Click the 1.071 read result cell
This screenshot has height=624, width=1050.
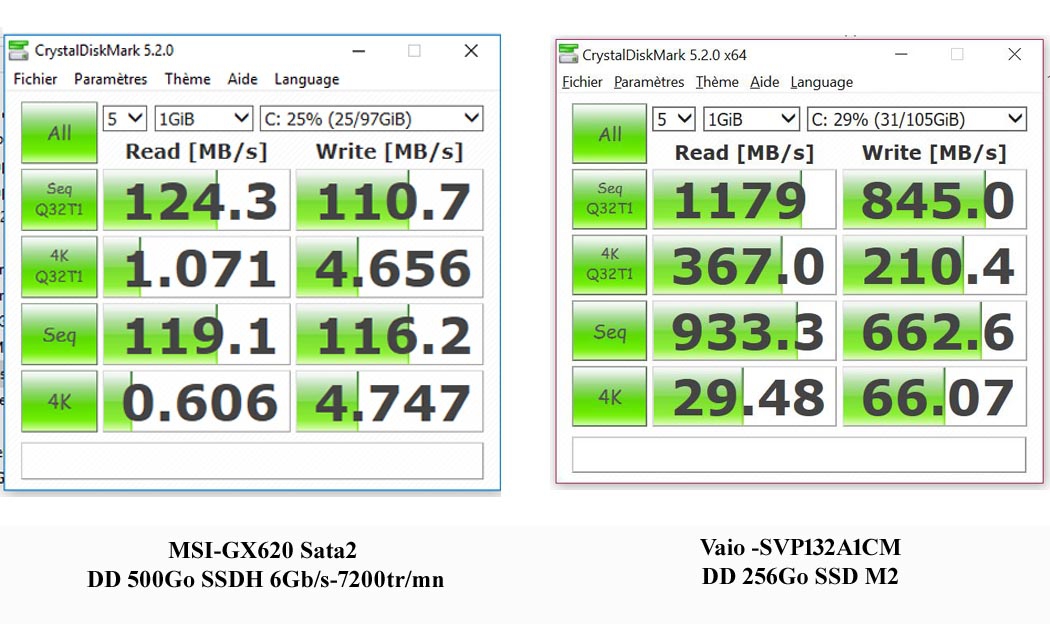tap(196, 266)
